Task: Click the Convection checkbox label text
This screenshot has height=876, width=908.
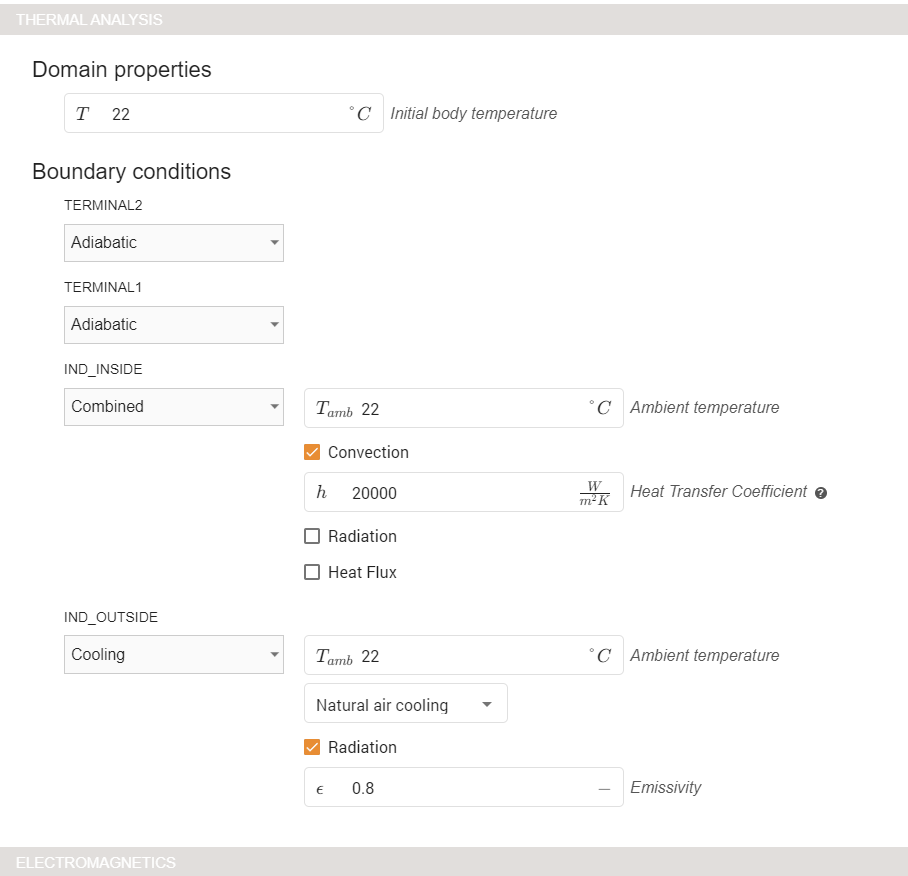Action: 368,453
